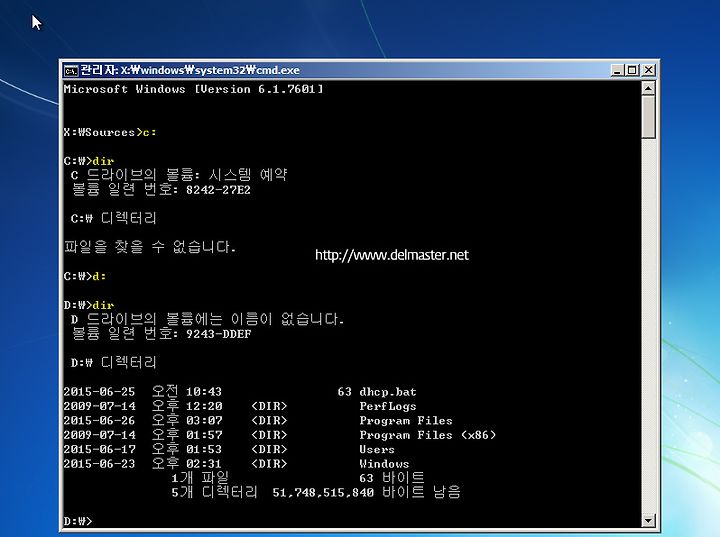The height and width of the screenshot is (537, 720).
Task: Click the <DIR> marker in the Users row
Action: (269, 449)
